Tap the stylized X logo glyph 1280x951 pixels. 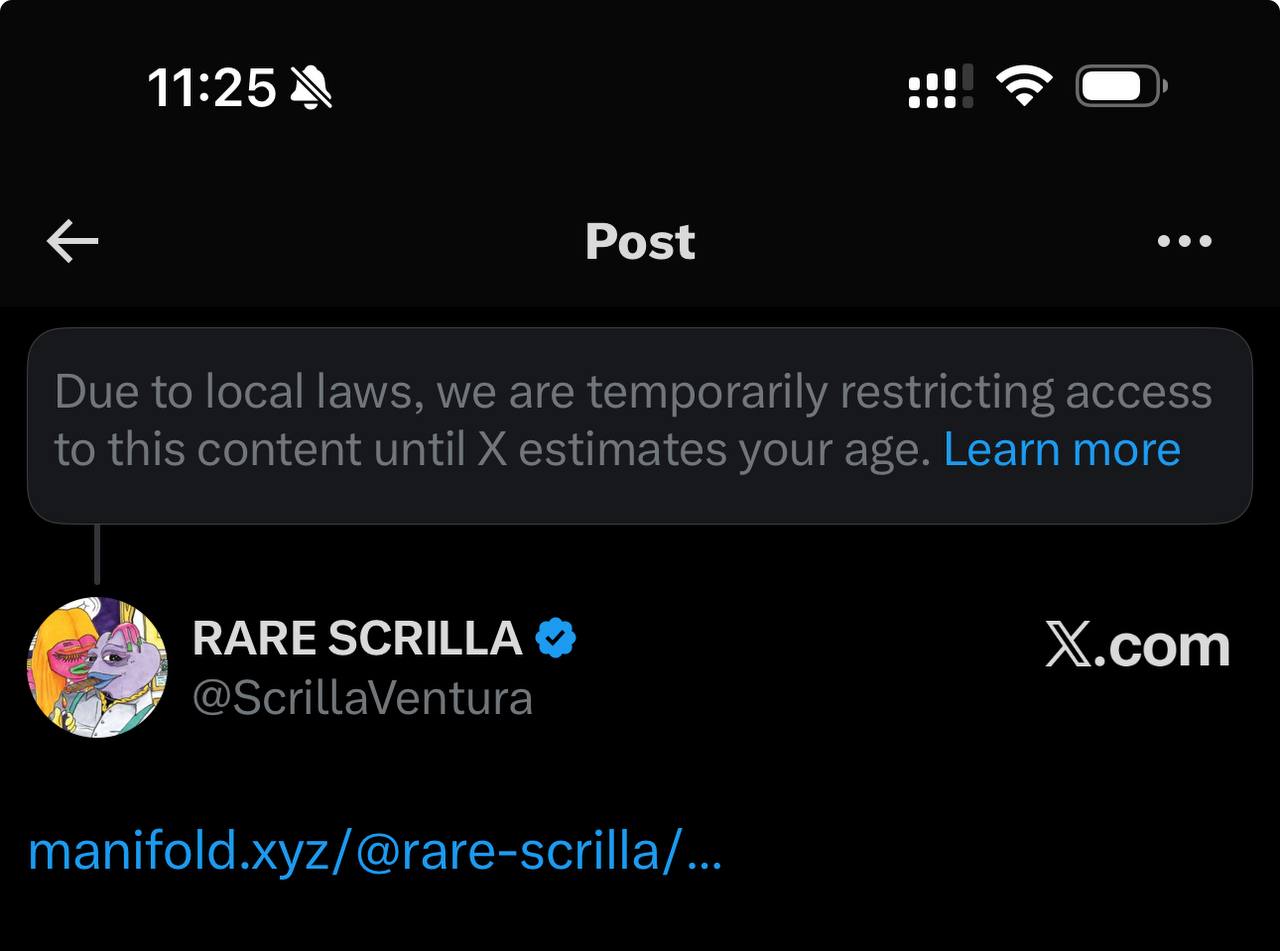pyautogui.click(x=1068, y=646)
